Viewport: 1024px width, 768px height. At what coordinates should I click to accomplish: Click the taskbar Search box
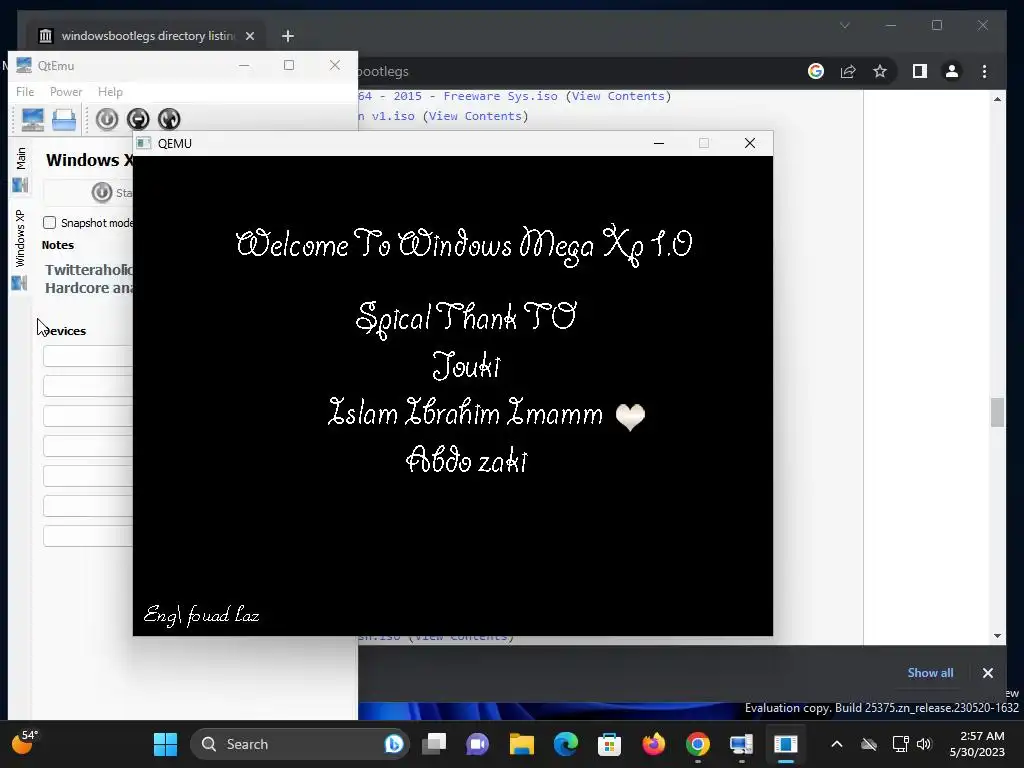point(298,744)
